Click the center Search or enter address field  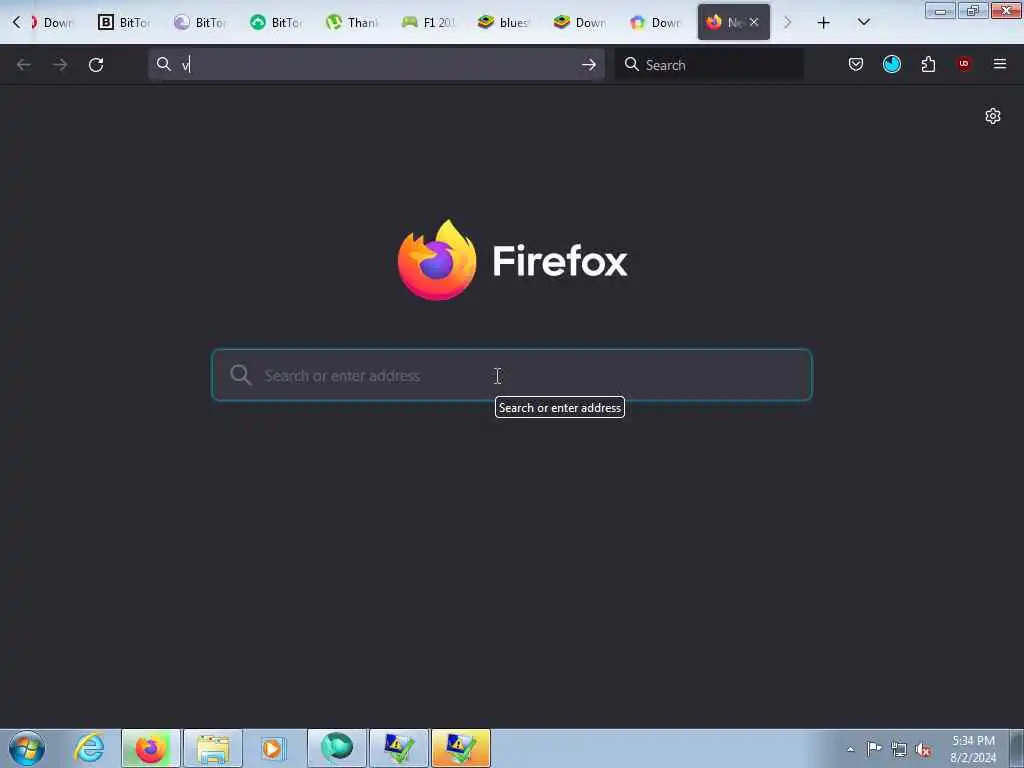[511, 375]
